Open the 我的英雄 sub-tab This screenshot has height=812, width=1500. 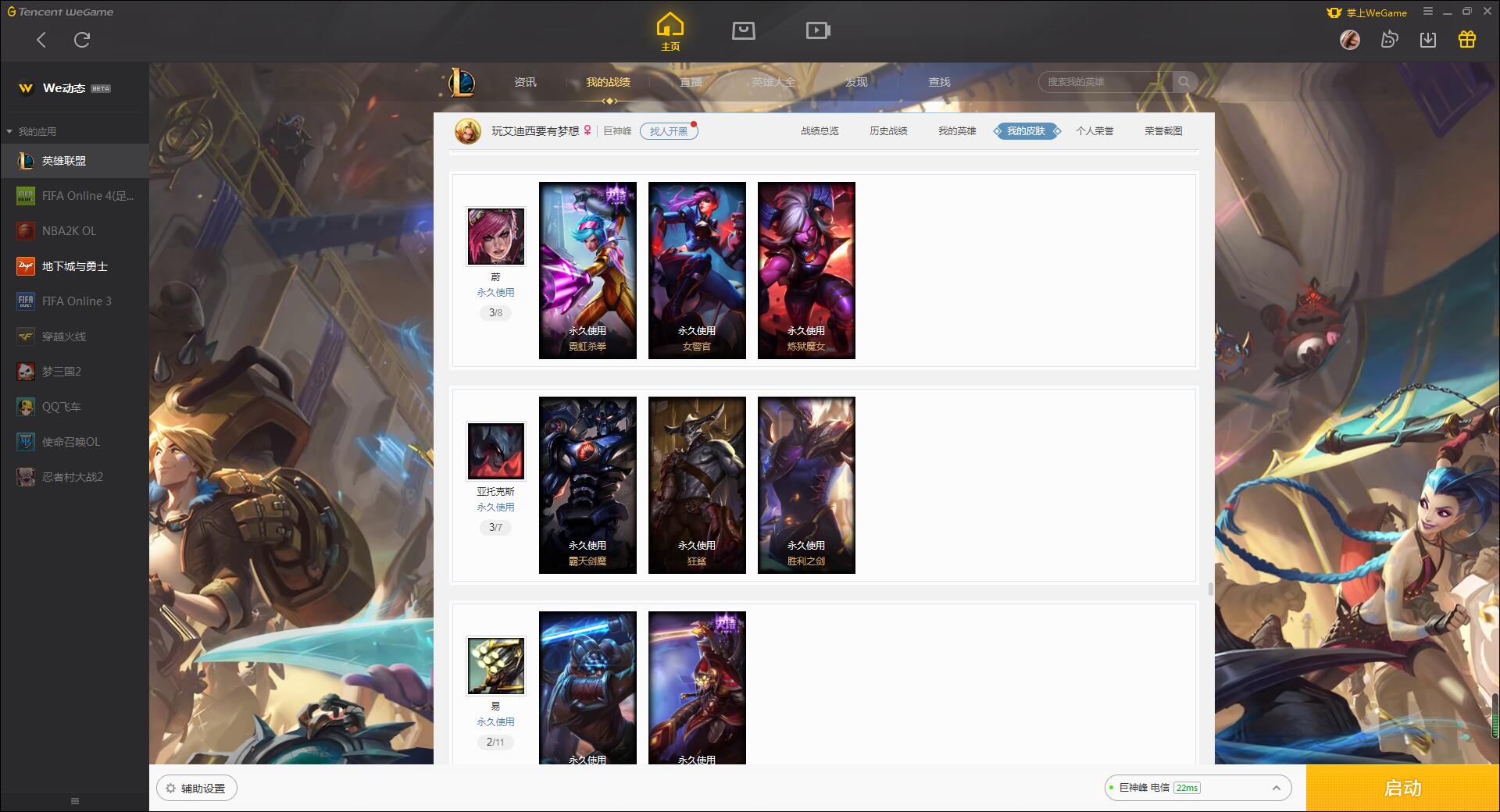(x=957, y=131)
